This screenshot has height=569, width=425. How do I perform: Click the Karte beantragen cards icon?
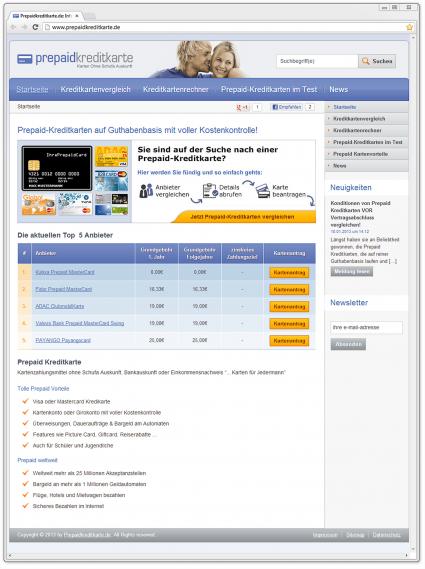pos(263,191)
